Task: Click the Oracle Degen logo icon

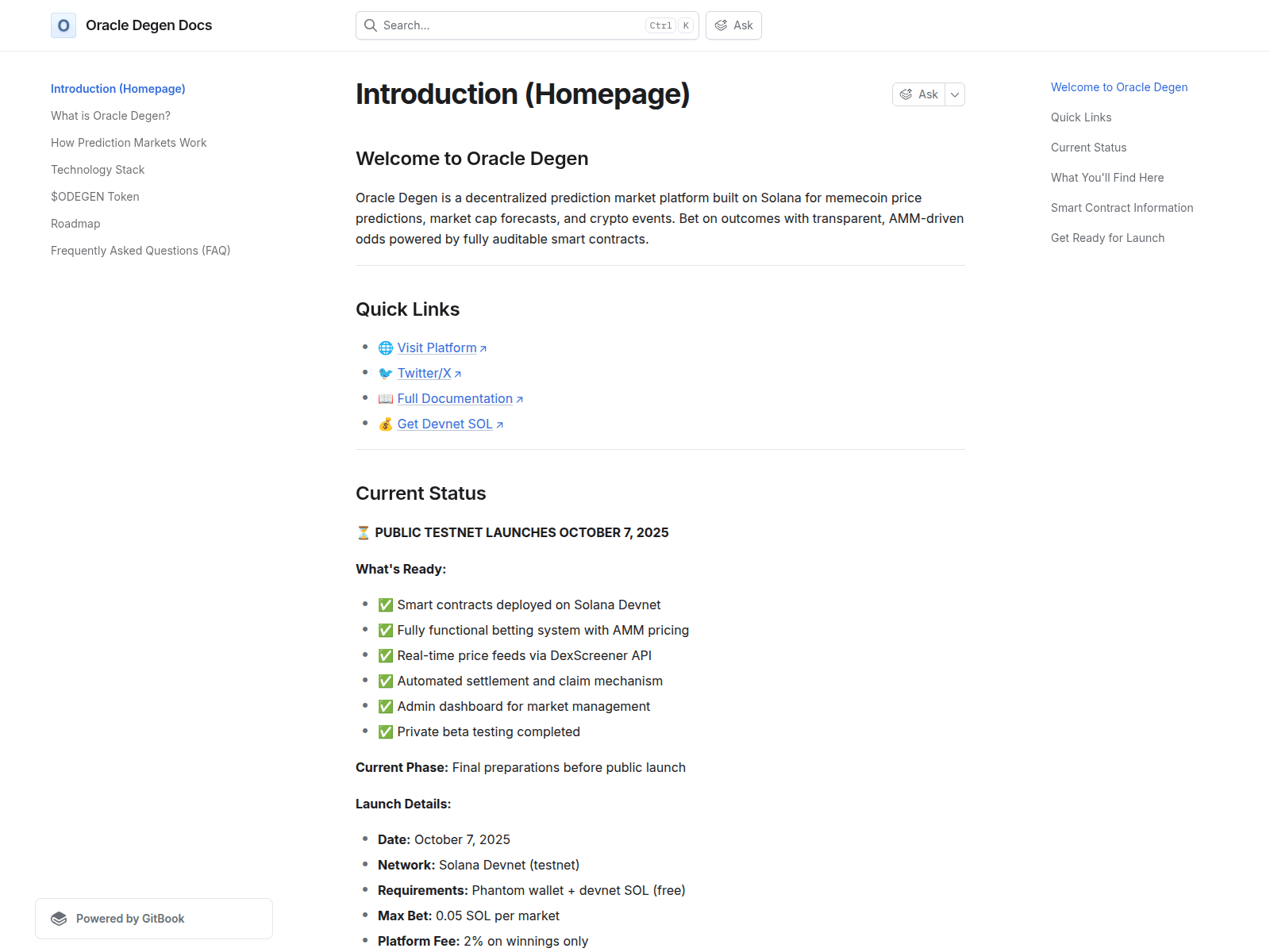Action: [x=63, y=25]
